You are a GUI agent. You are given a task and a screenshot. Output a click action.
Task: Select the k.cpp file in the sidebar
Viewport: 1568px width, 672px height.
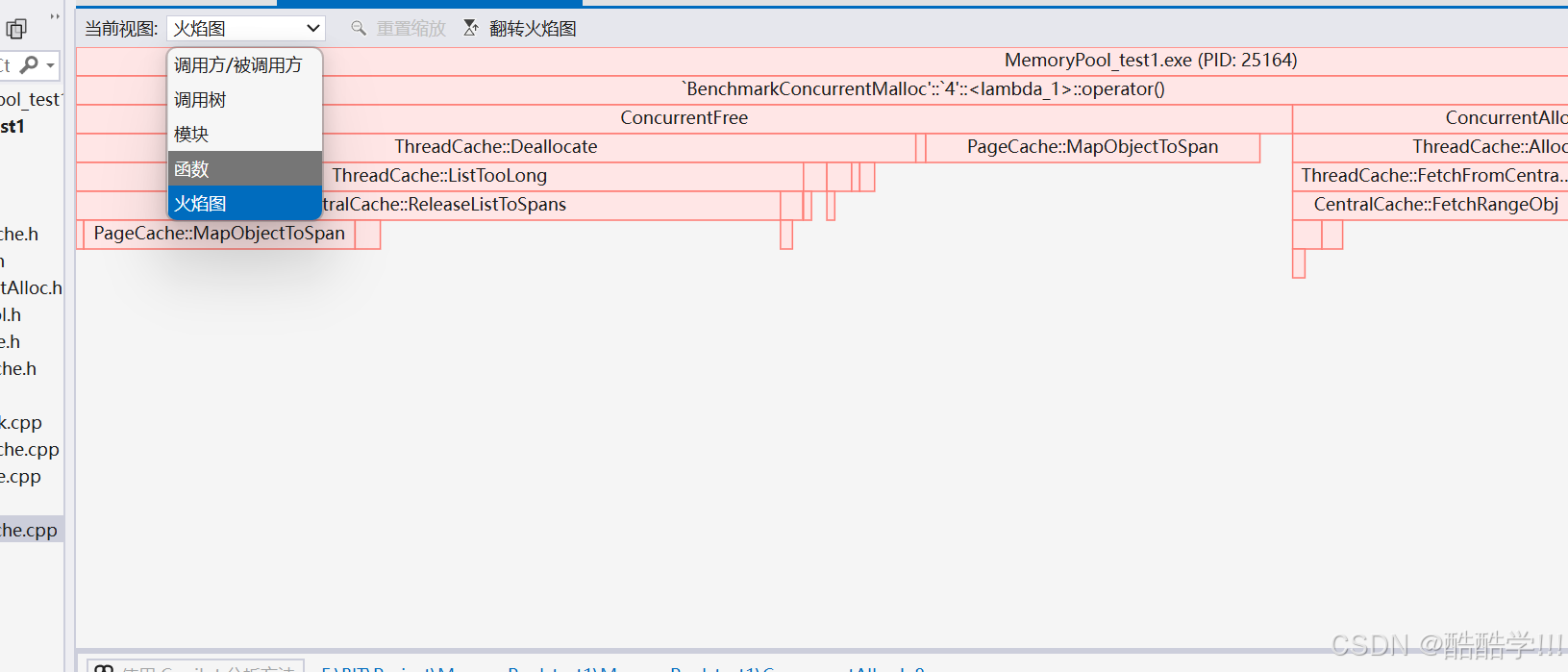[21, 422]
